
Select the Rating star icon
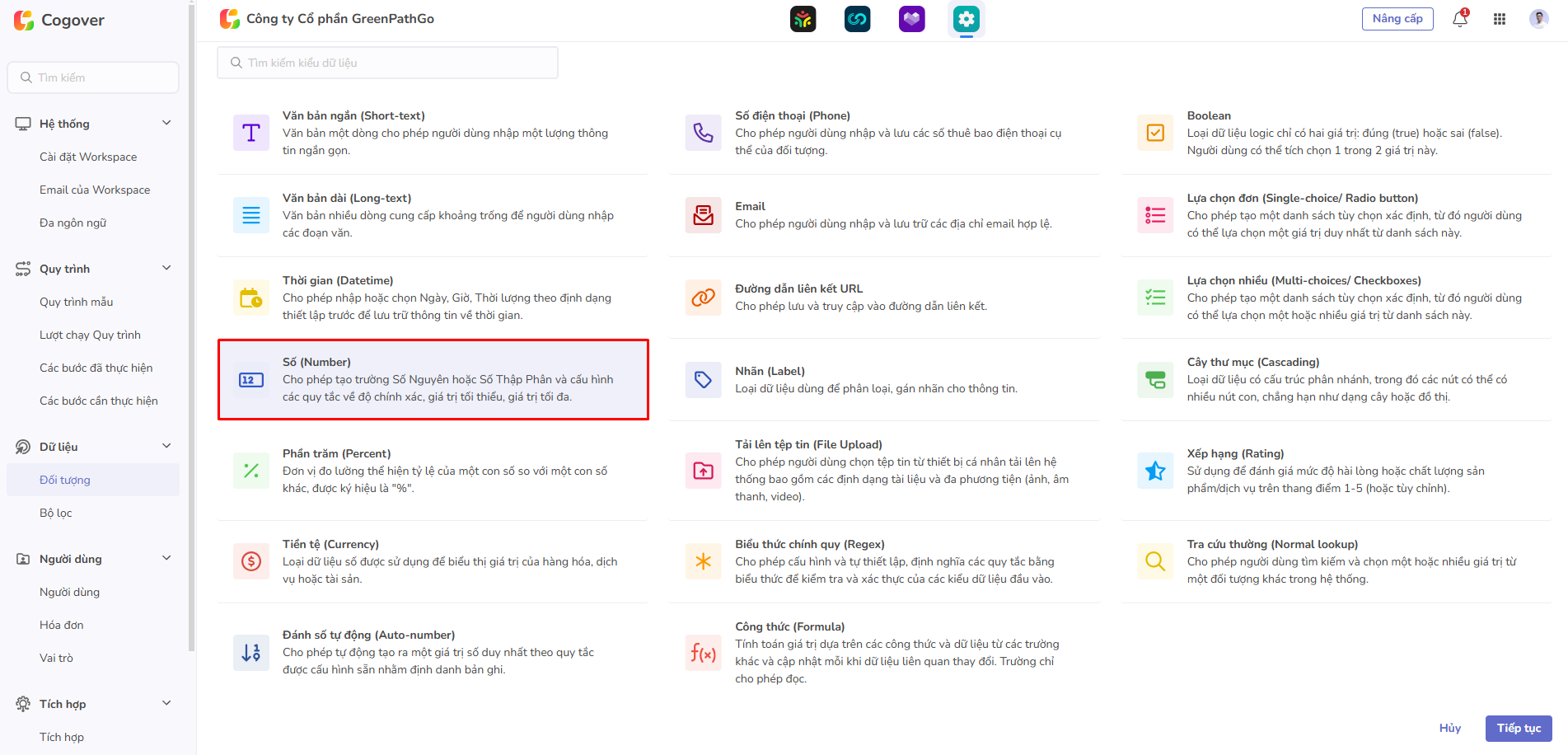pyautogui.click(x=1155, y=471)
